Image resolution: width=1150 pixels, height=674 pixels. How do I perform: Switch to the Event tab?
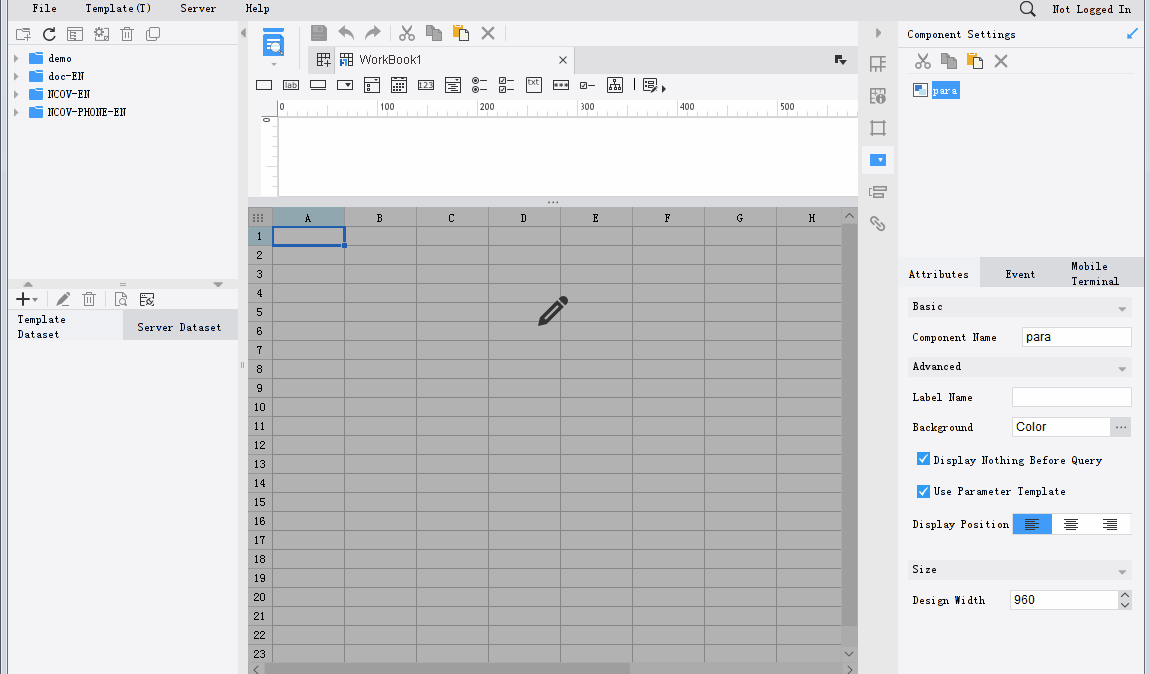click(1020, 272)
